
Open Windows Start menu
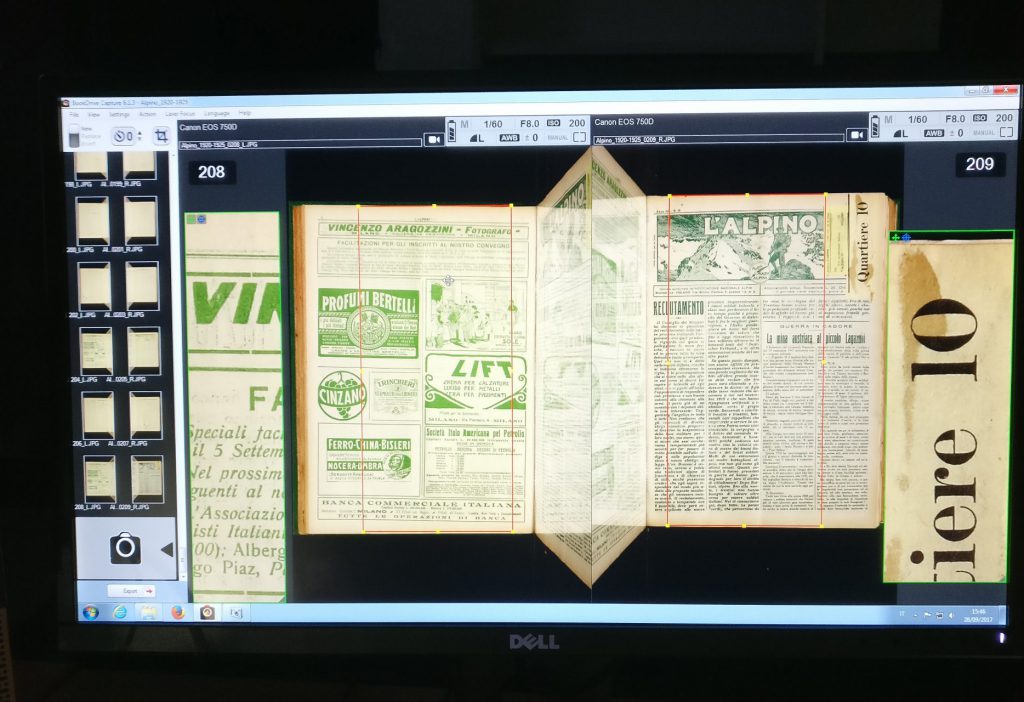point(90,613)
